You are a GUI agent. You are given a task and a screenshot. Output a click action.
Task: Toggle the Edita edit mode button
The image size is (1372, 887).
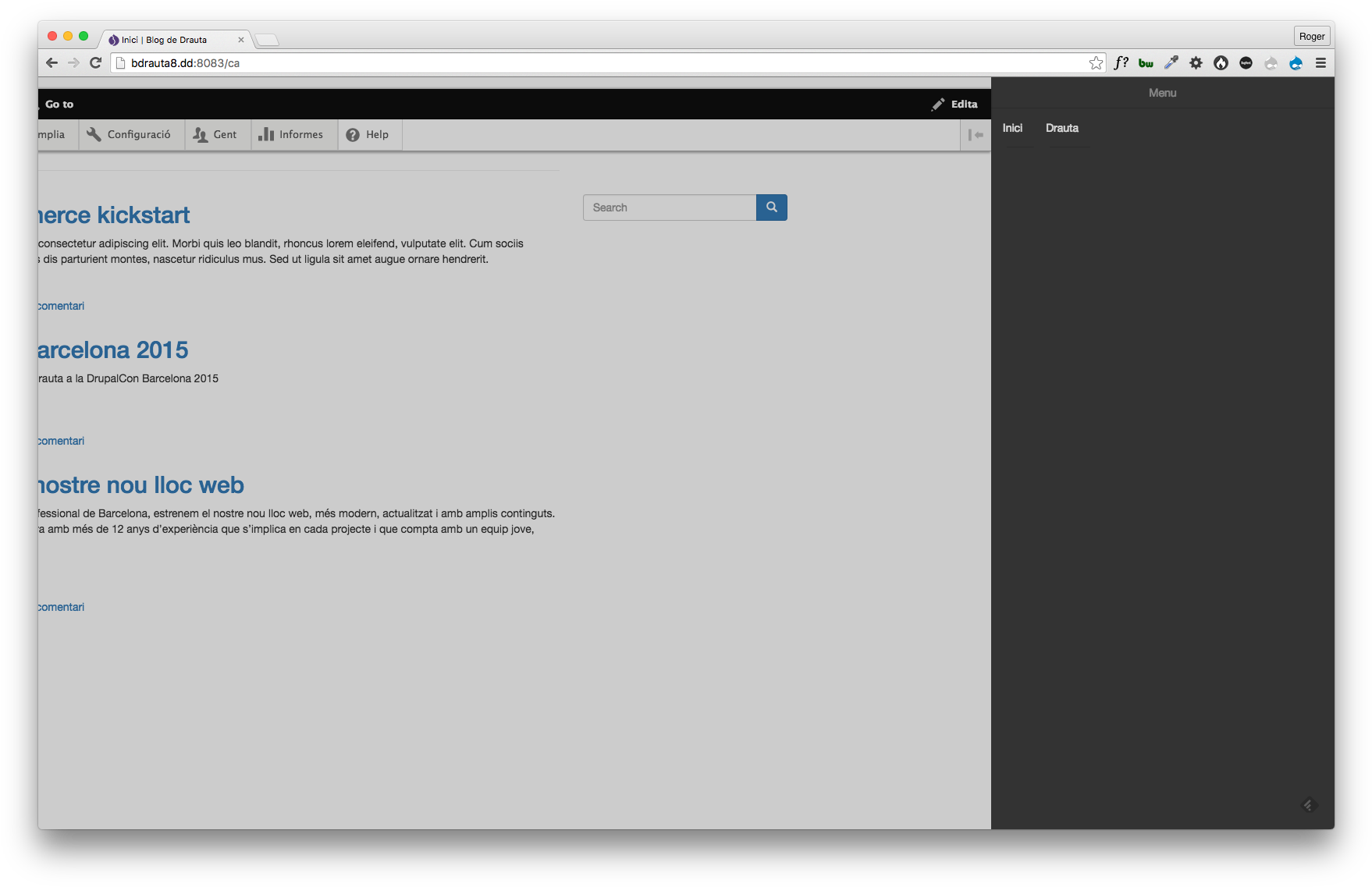954,105
